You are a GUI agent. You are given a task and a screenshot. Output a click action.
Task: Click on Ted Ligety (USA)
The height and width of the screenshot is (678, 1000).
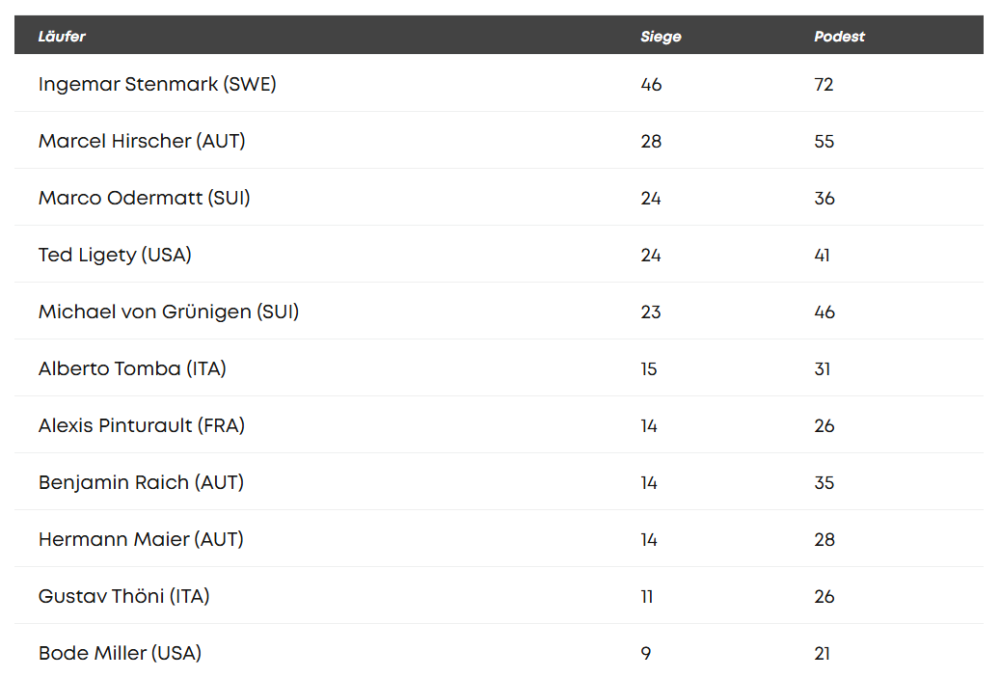(115, 255)
